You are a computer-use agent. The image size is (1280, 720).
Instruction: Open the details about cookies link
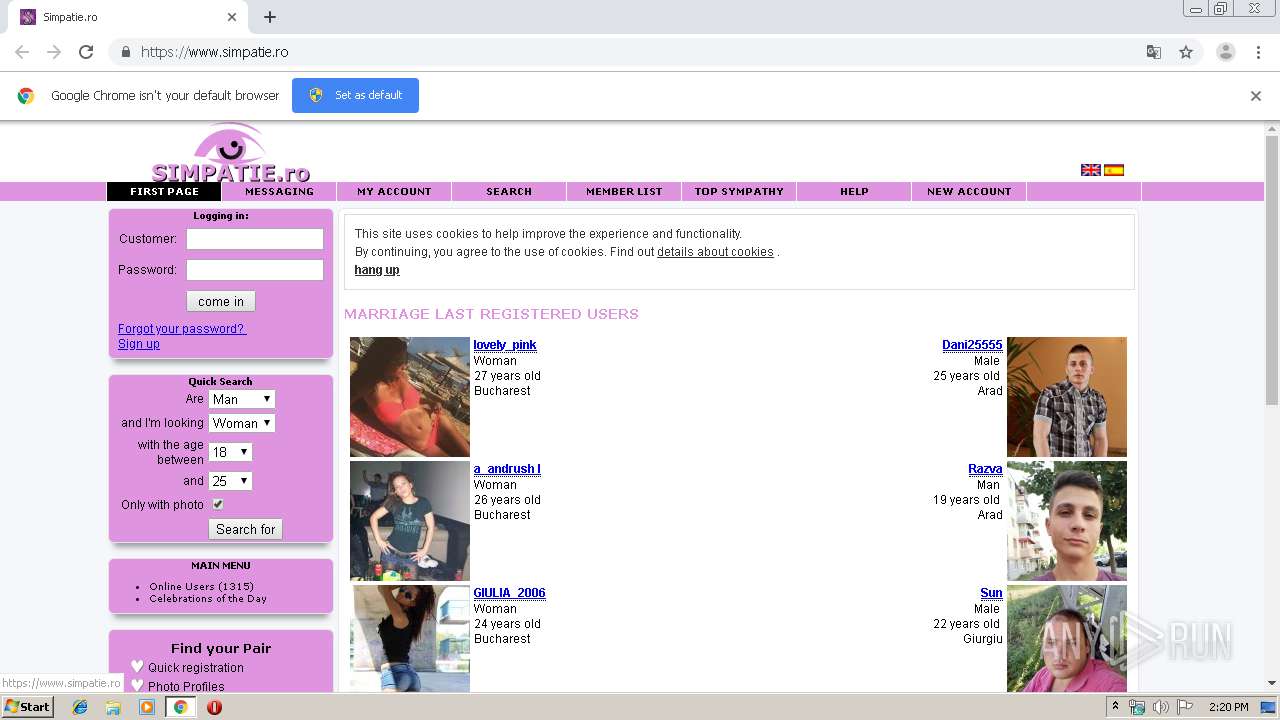[715, 252]
